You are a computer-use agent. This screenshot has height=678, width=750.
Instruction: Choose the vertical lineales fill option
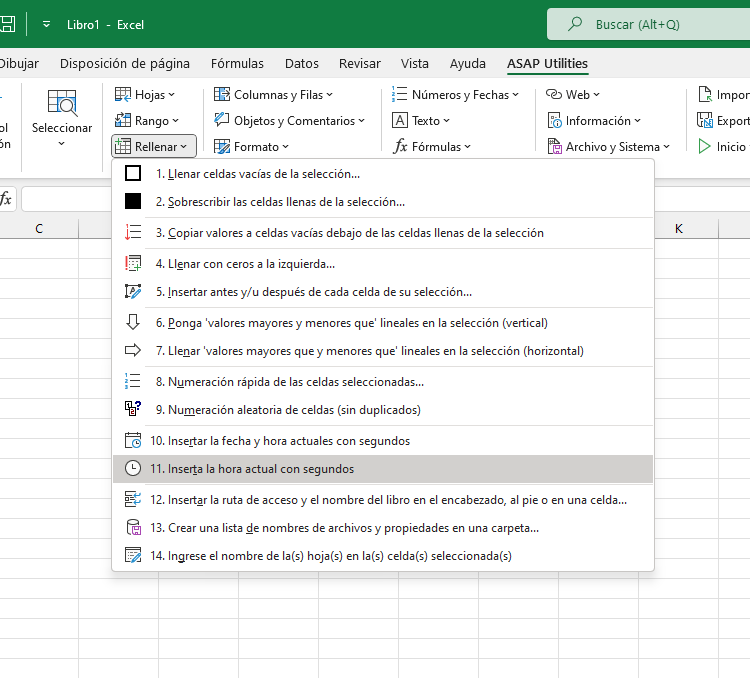383,322
